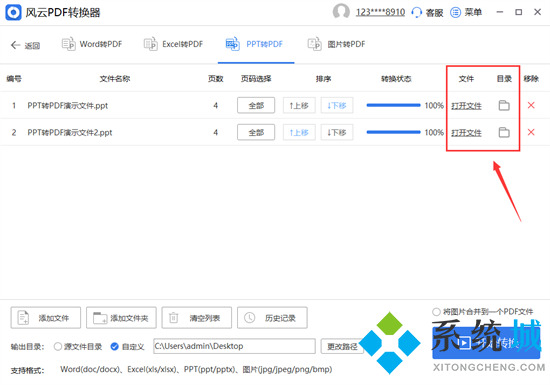The width and height of the screenshot is (550, 385).
Task: Move row 1 down with 下移
Action: tap(337, 105)
